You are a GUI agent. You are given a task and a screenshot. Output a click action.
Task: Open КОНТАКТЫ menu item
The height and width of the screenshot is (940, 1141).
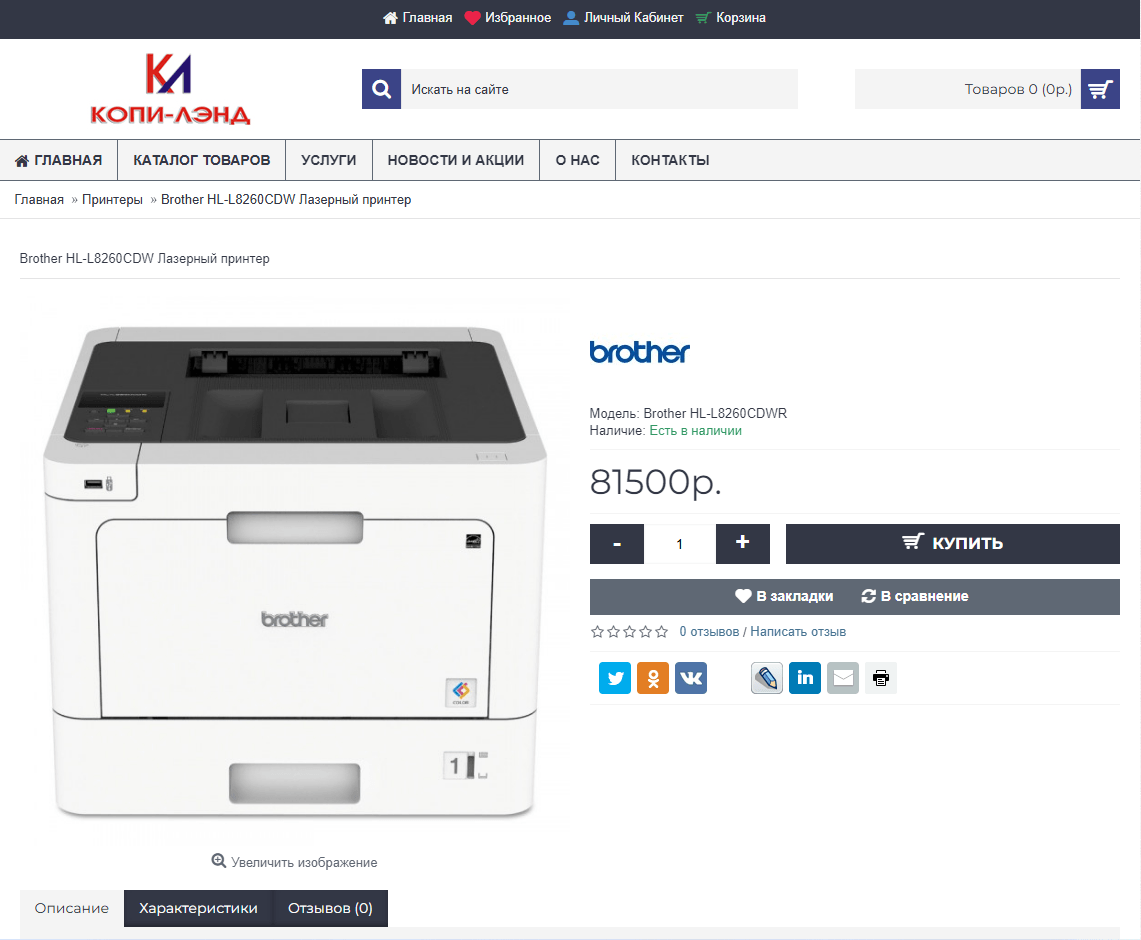coord(670,160)
